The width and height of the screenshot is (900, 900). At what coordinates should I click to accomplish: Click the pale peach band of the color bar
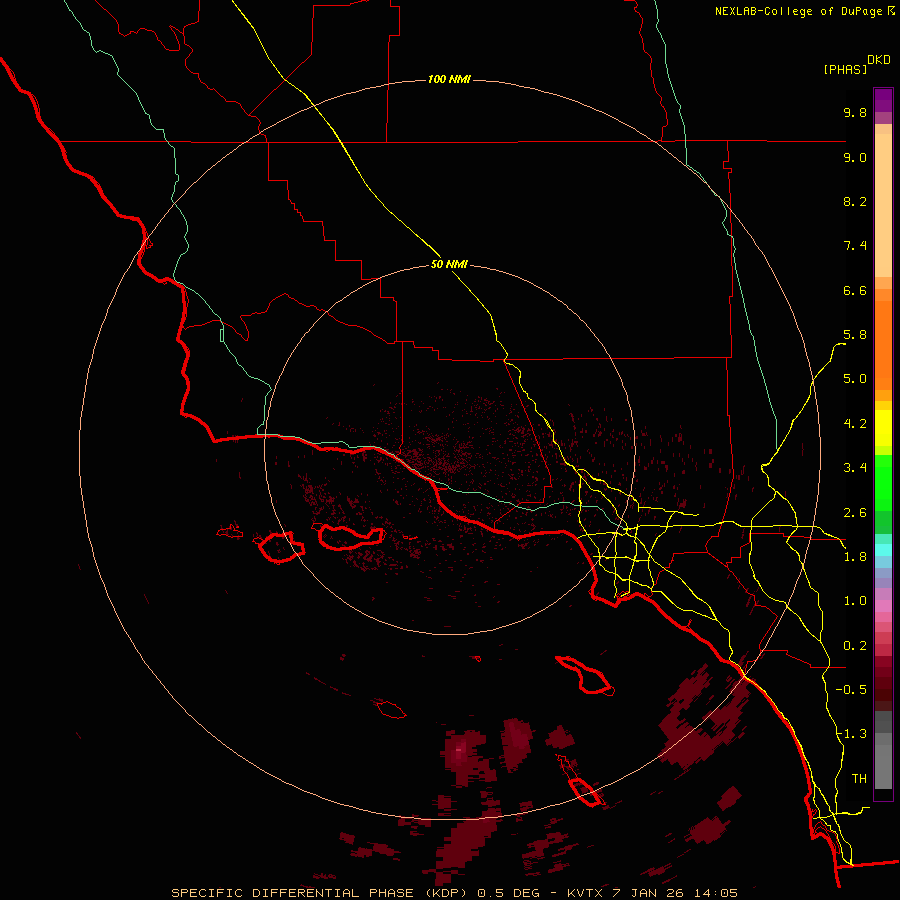[883, 205]
